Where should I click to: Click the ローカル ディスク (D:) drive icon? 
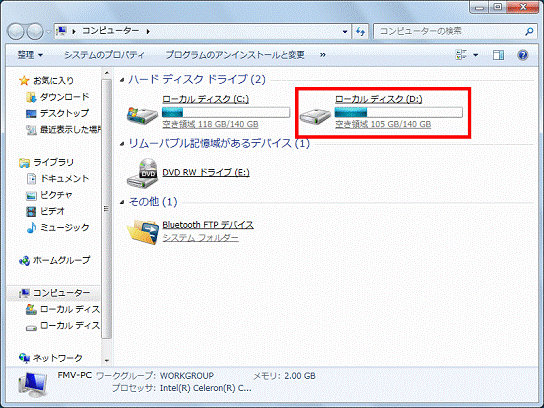[x=315, y=116]
